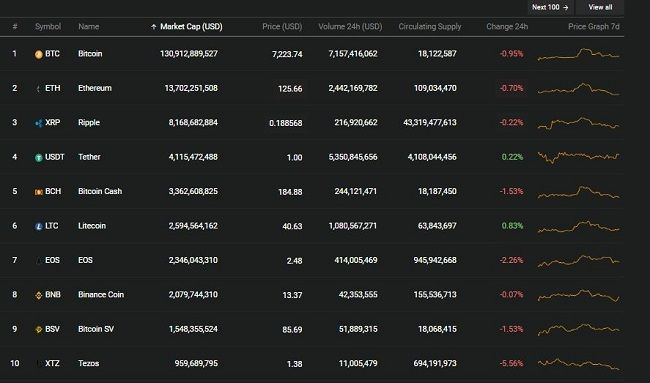The height and width of the screenshot is (383, 650).
Task: Sort table by Price (USD) header
Action: 282,27
